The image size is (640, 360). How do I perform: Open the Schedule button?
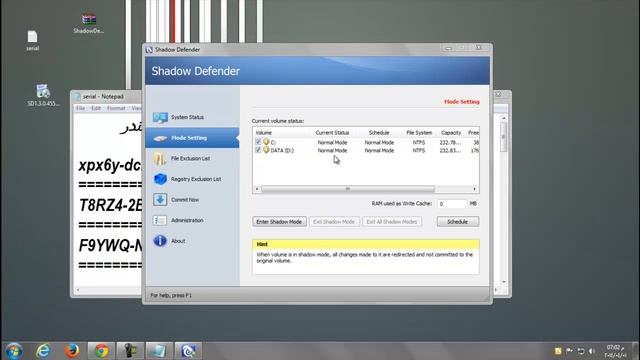pyautogui.click(x=458, y=222)
